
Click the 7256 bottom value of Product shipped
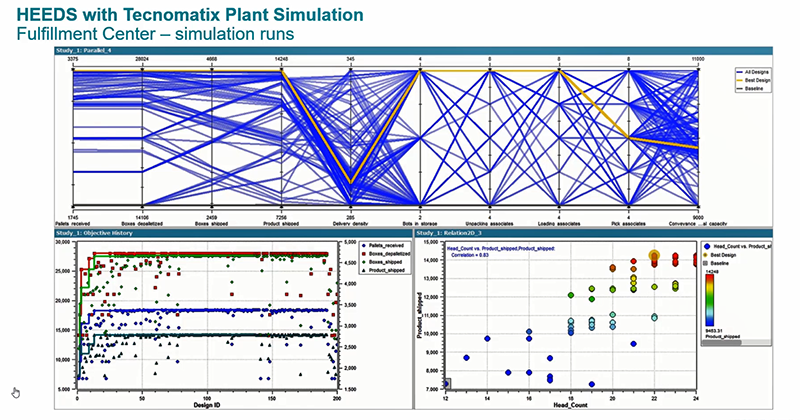click(281, 218)
